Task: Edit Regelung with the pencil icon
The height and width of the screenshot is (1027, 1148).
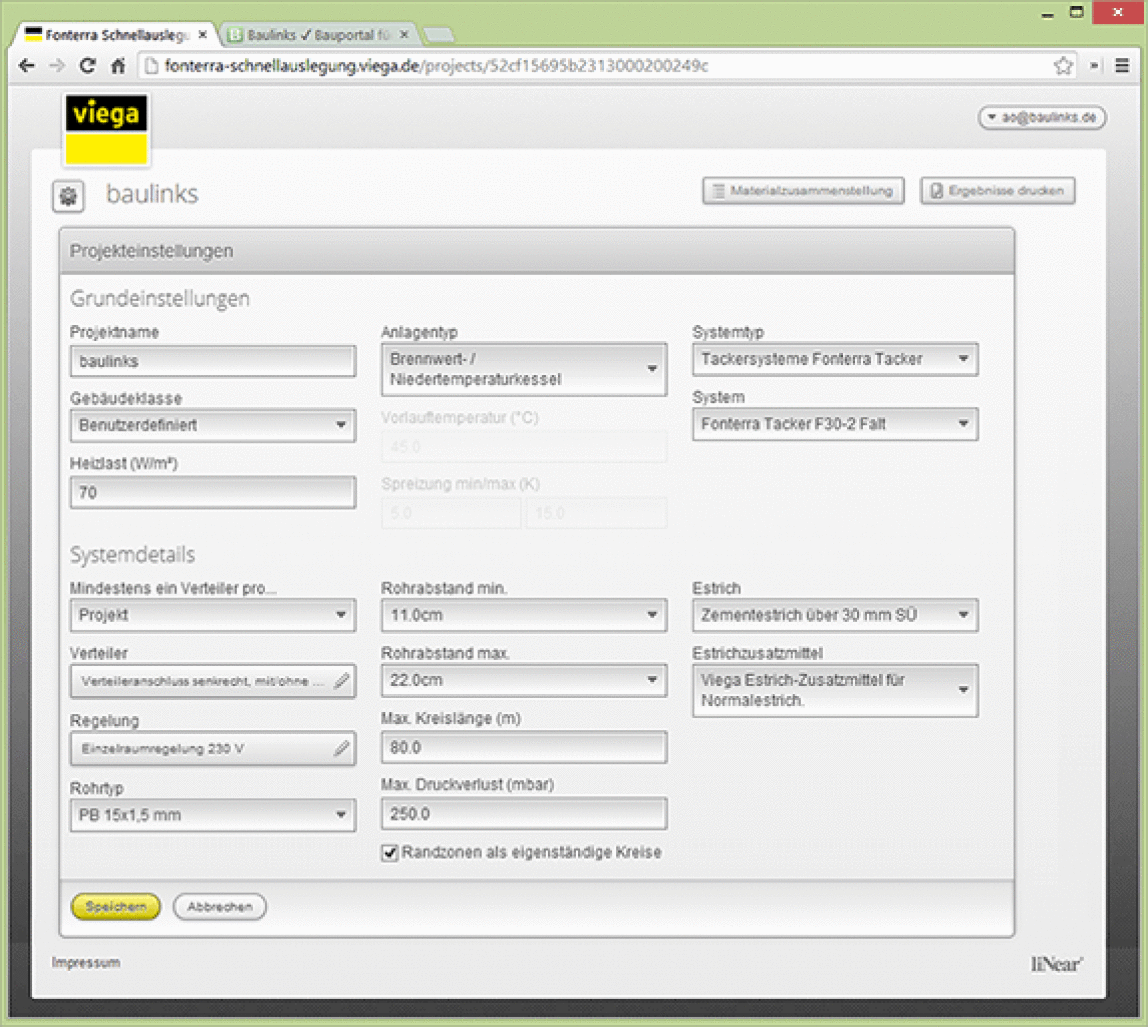Action: tap(341, 748)
